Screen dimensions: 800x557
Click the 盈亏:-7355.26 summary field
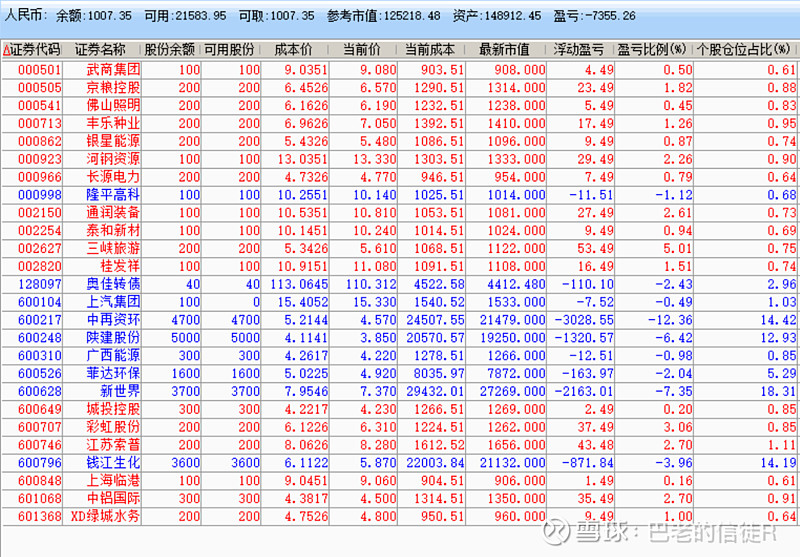594,16
